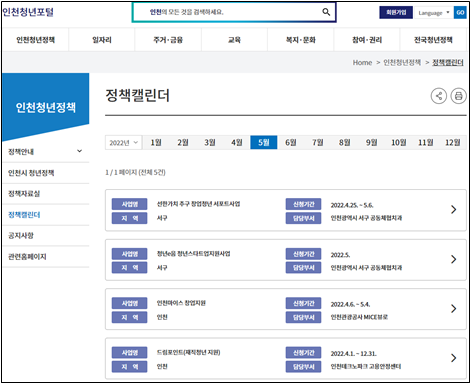Click the print icon beside 정책캘린더 title
470x383 pixels.
click(459, 96)
